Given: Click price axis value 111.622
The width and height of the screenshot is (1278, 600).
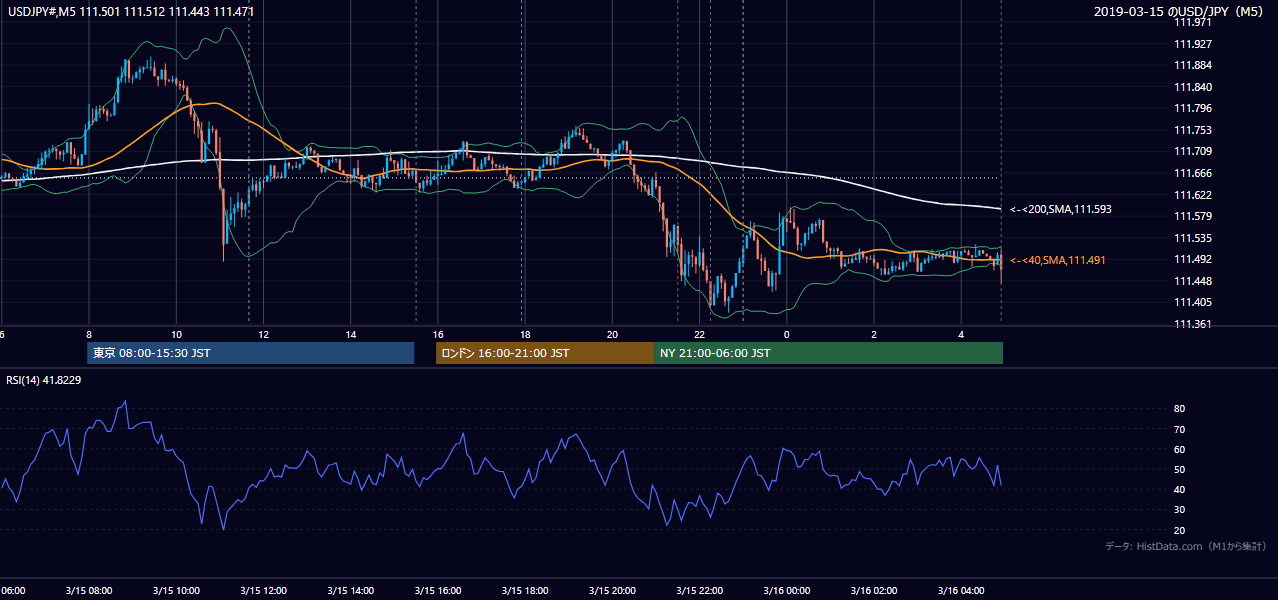Looking at the screenshot, I should pyautogui.click(x=1193, y=195).
